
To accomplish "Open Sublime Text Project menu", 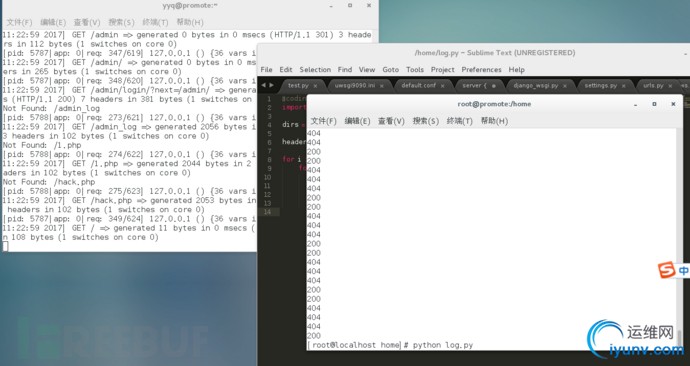I will point(443,70).
